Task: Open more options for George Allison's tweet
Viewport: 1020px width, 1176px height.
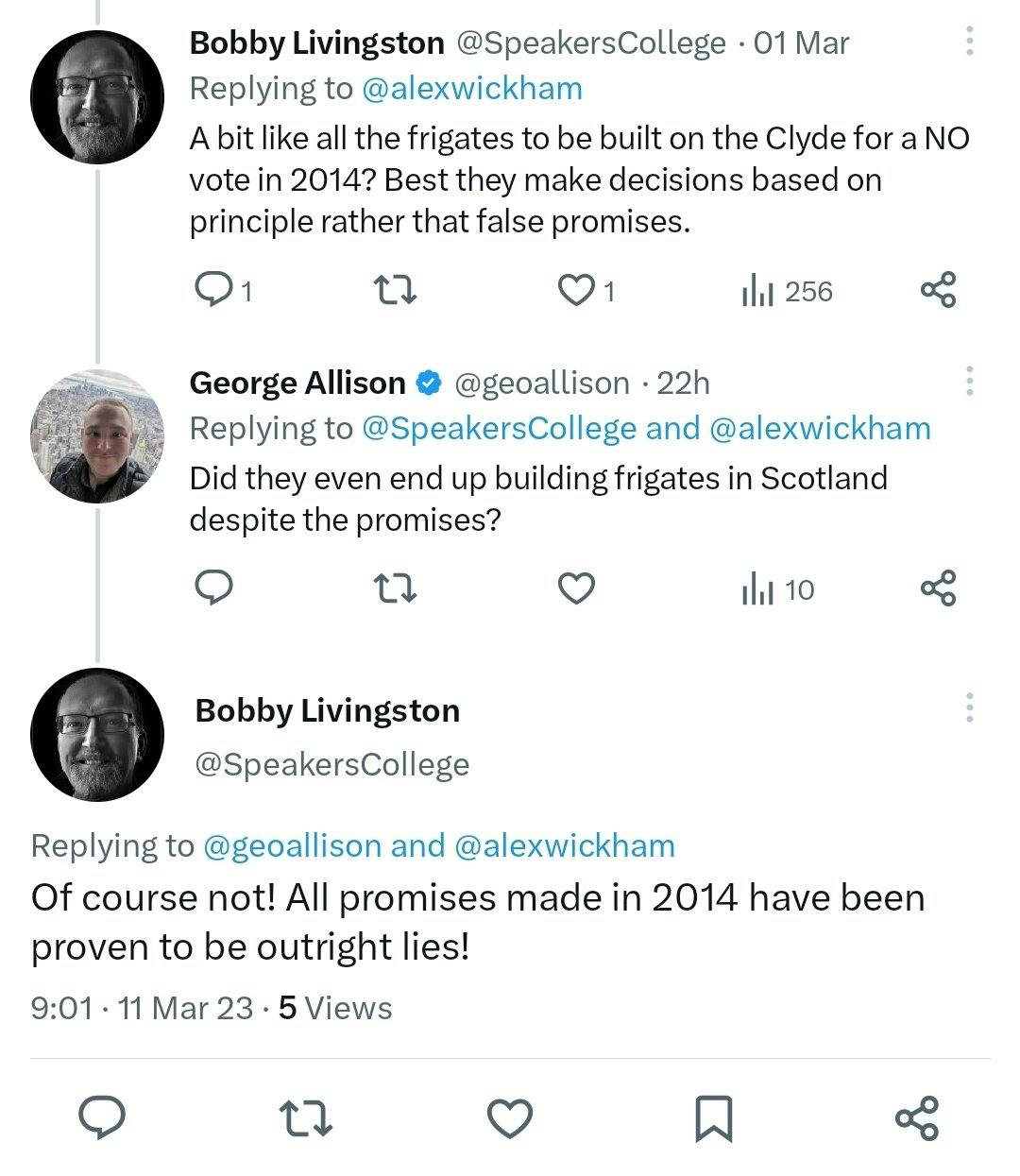Action: pyautogui.click(x=969, y=382)
